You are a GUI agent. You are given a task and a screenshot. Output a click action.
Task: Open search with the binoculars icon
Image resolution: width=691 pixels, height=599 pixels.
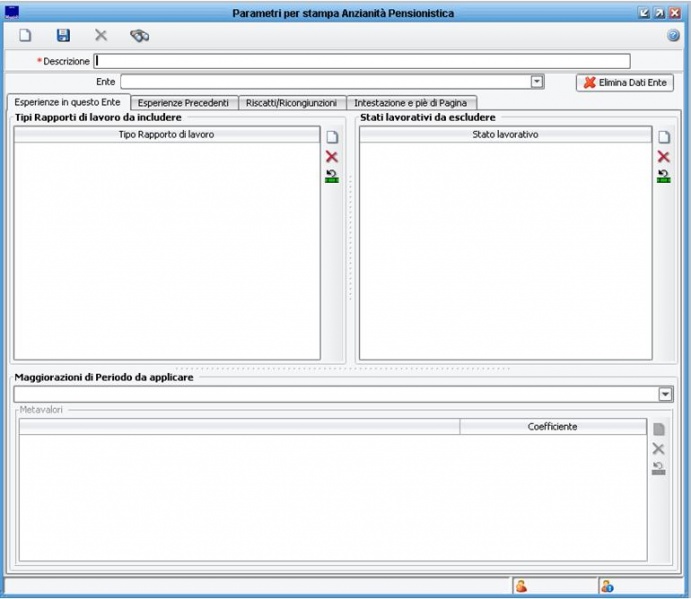(139, 35)
